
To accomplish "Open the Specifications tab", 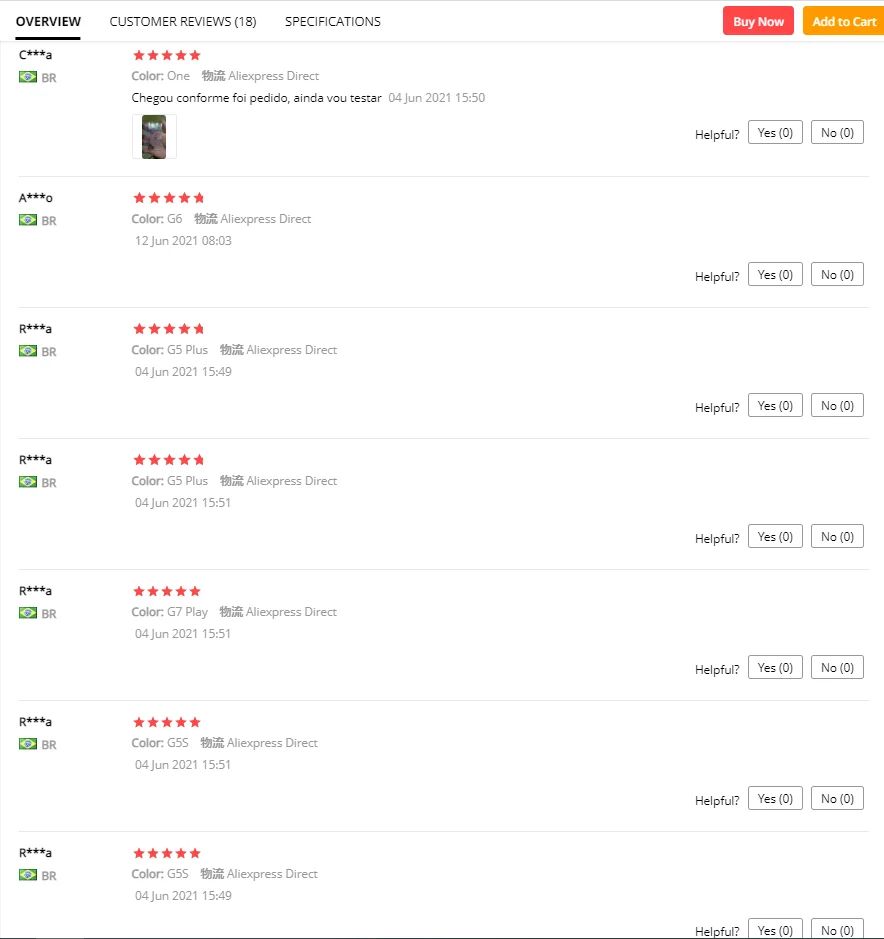I will 332,21.
